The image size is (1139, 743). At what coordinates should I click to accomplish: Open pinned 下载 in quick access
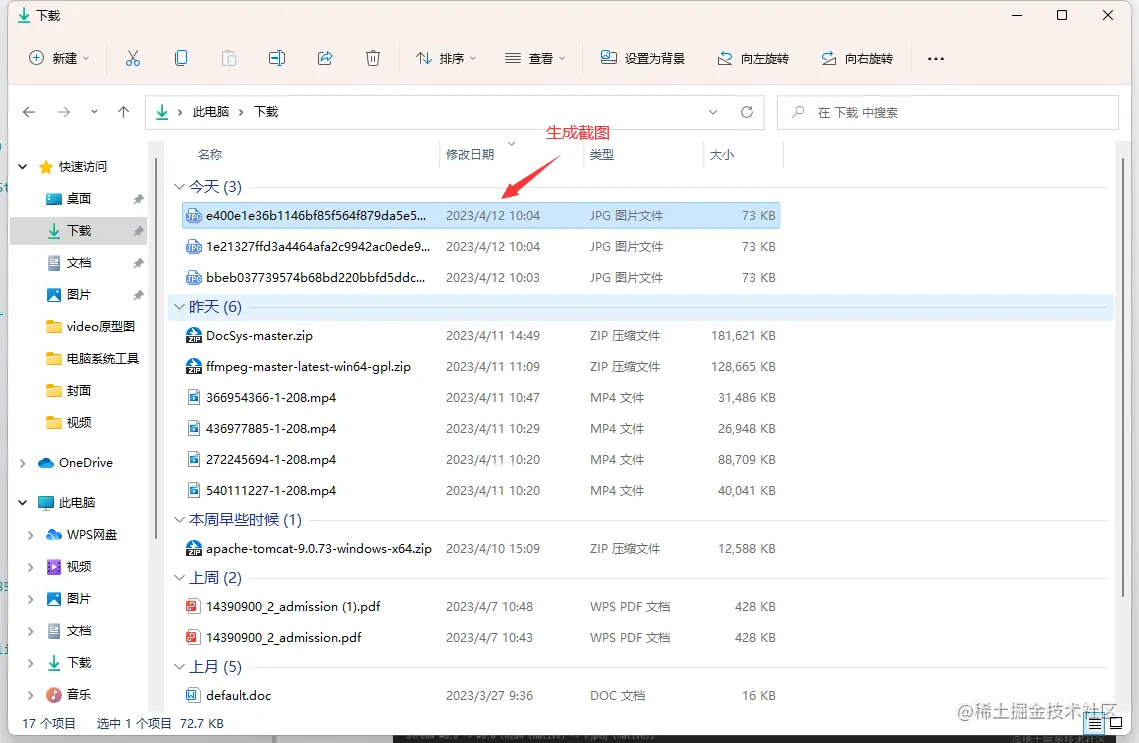click(78, 231)
